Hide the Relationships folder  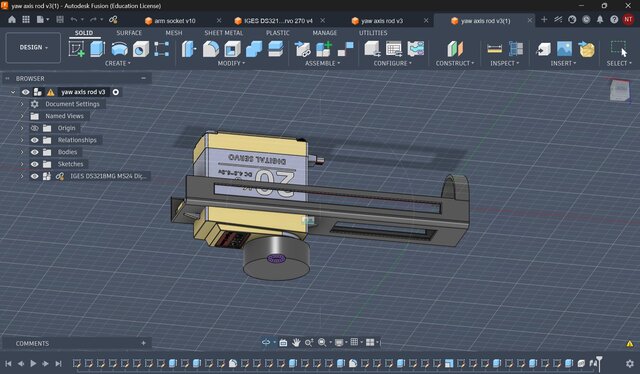[x=35, y=140]
